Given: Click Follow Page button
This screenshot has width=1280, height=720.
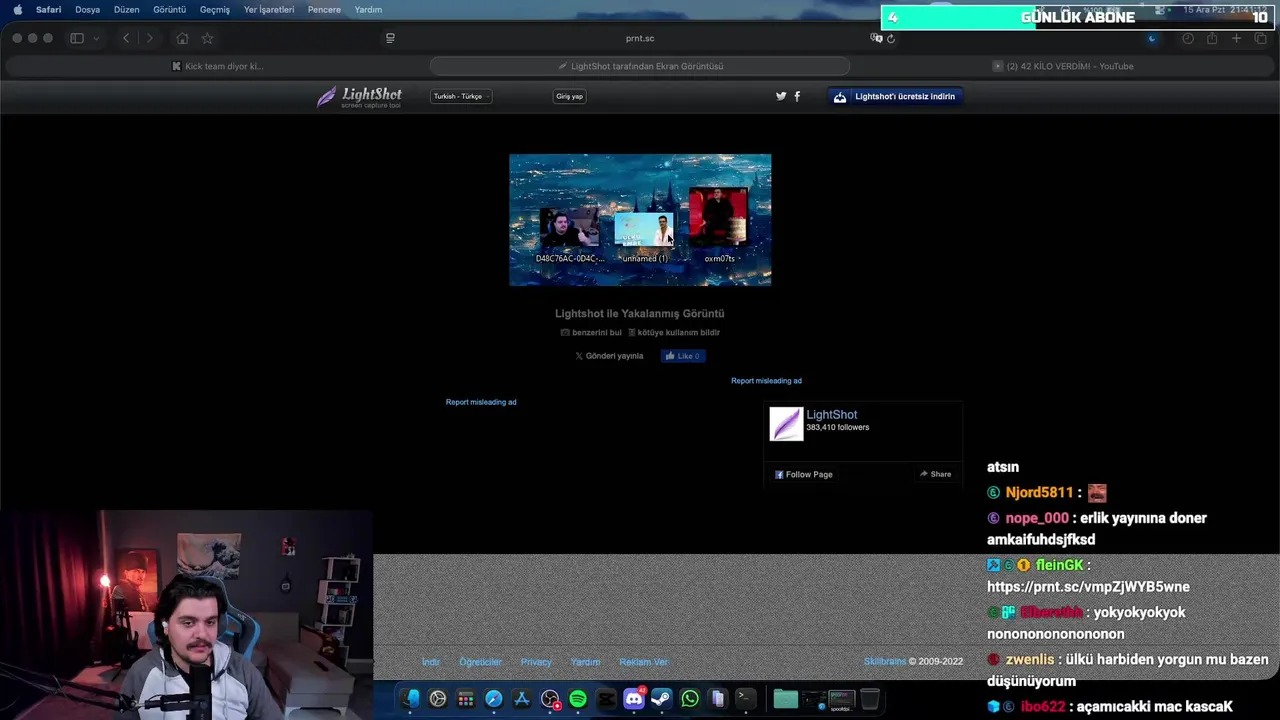Looking at the screenshot, I should (x=803, y=474).
